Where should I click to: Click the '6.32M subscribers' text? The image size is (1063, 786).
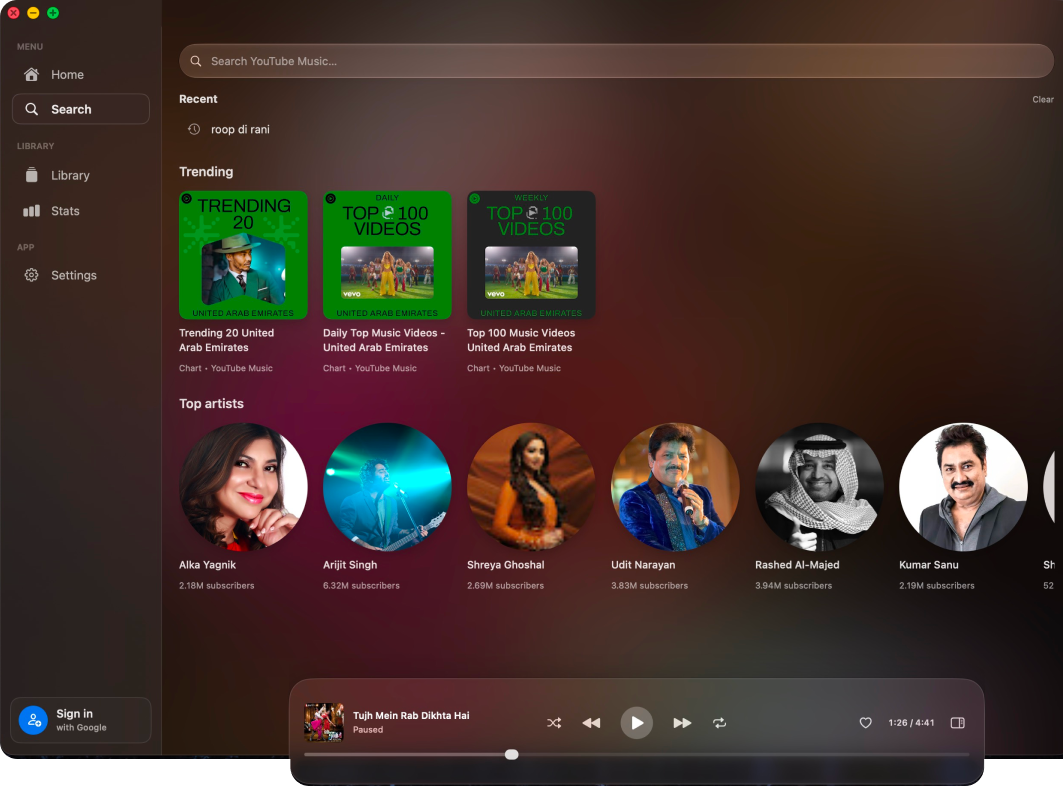click(x=361, y=585)
